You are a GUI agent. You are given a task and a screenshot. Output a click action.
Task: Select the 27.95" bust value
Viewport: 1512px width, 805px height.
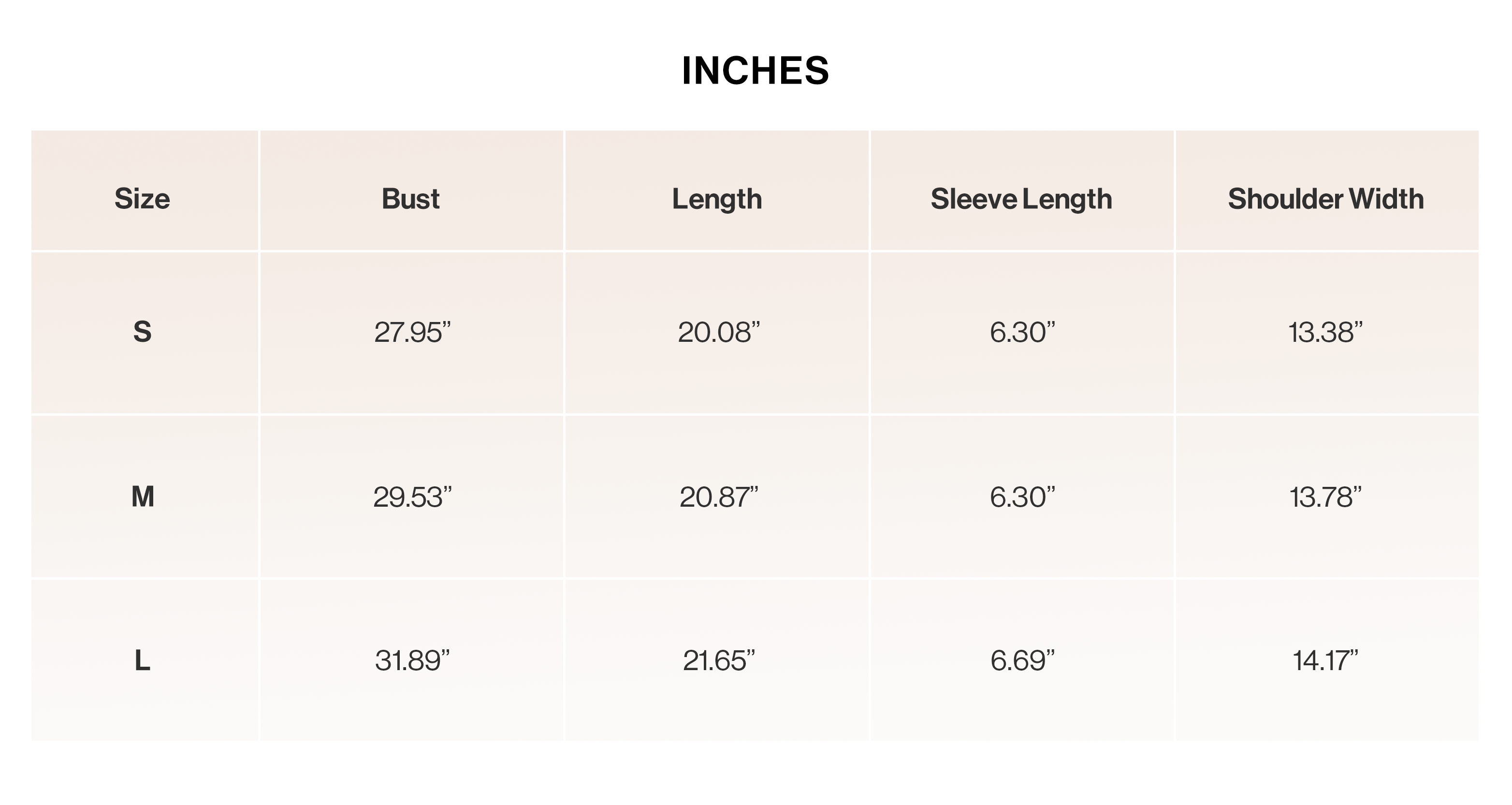coord(413,332)
